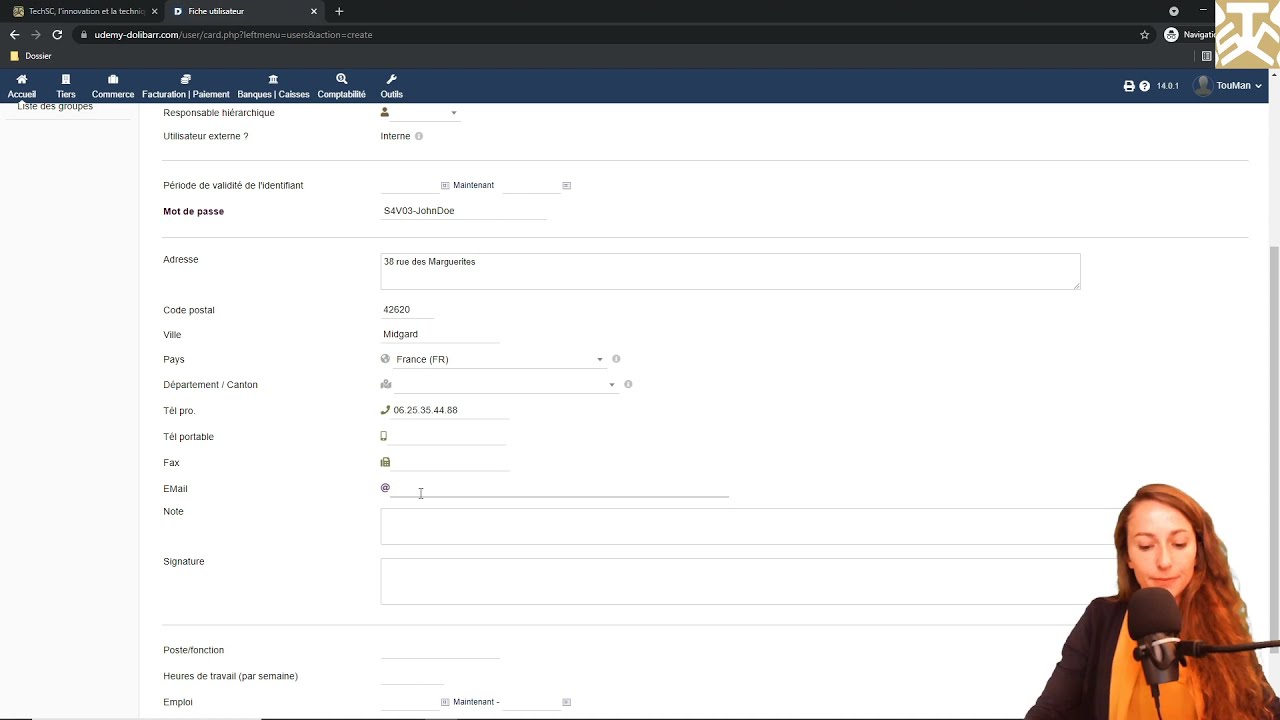
Task: Click Maintenant link in validity period
Action: (x=473, y=185)
